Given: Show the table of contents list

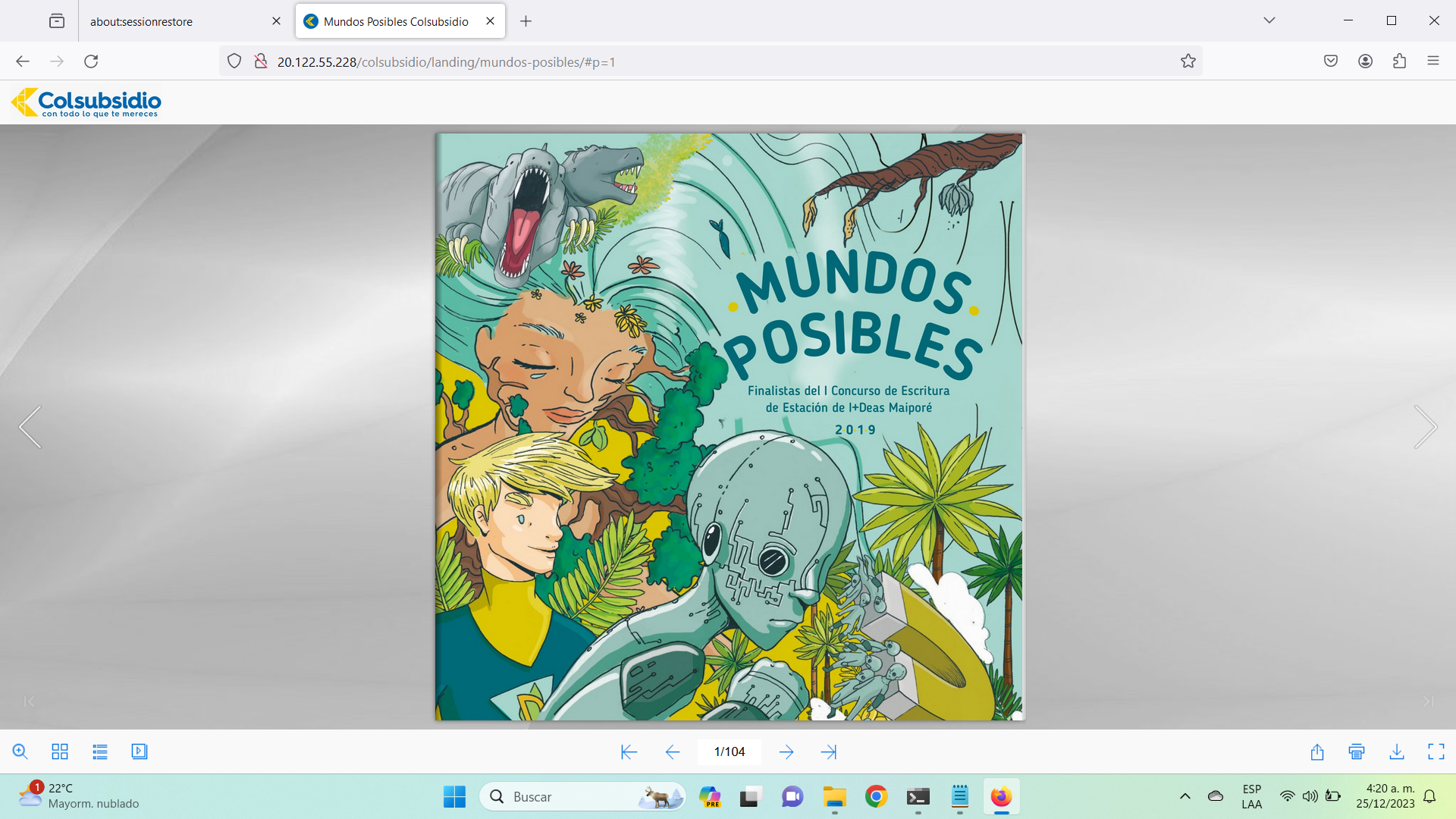Looking at the screenshot, I should click(100, 752).
